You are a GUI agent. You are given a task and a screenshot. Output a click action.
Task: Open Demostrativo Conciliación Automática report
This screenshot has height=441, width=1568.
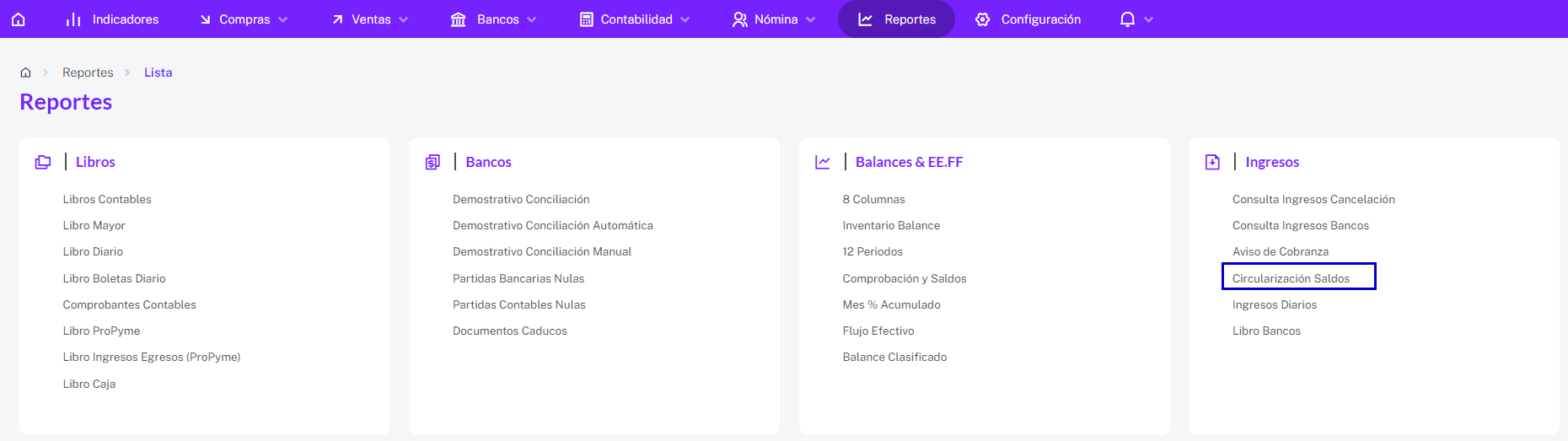point(553,225)
